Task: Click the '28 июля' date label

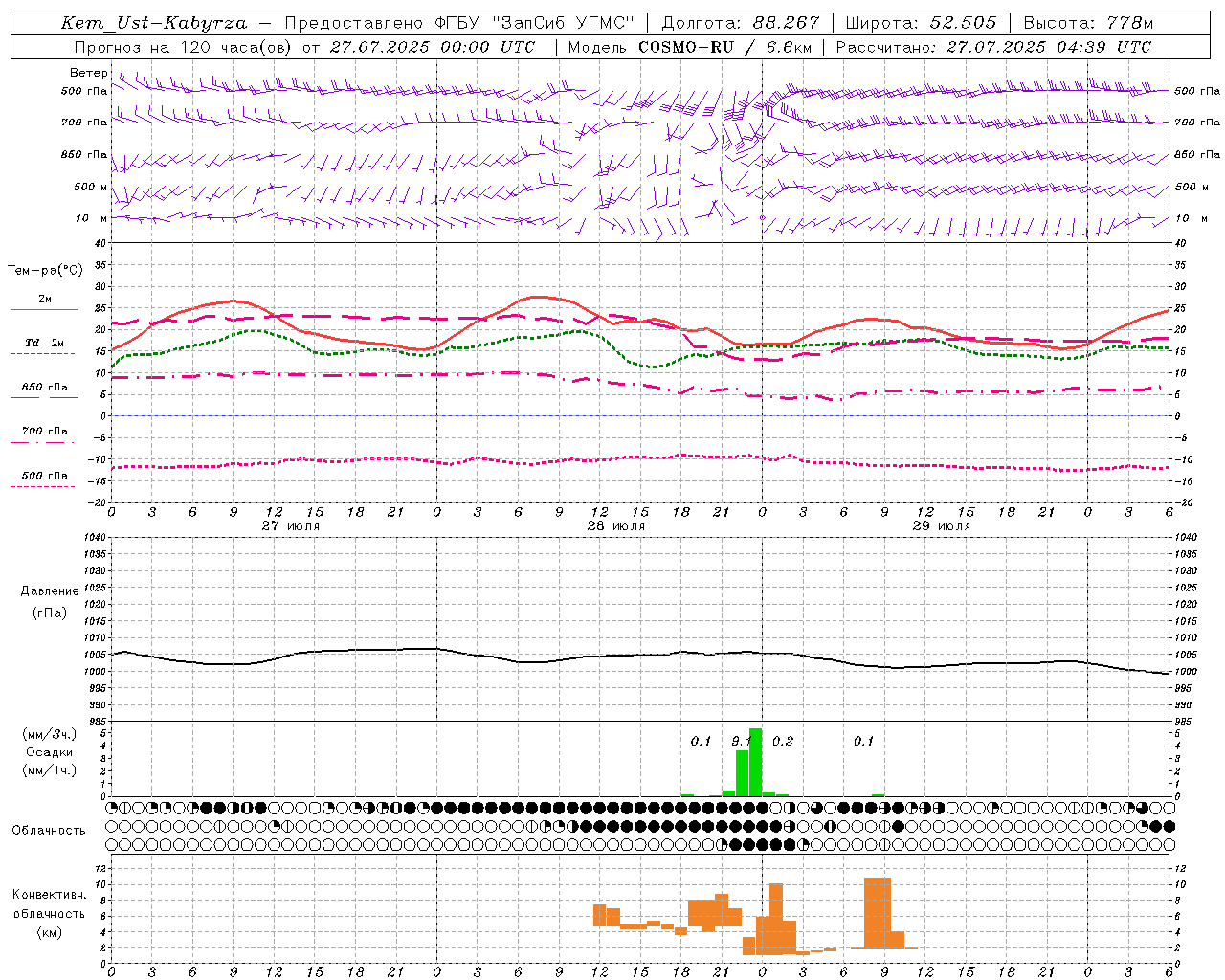Action: click(615, 525)
